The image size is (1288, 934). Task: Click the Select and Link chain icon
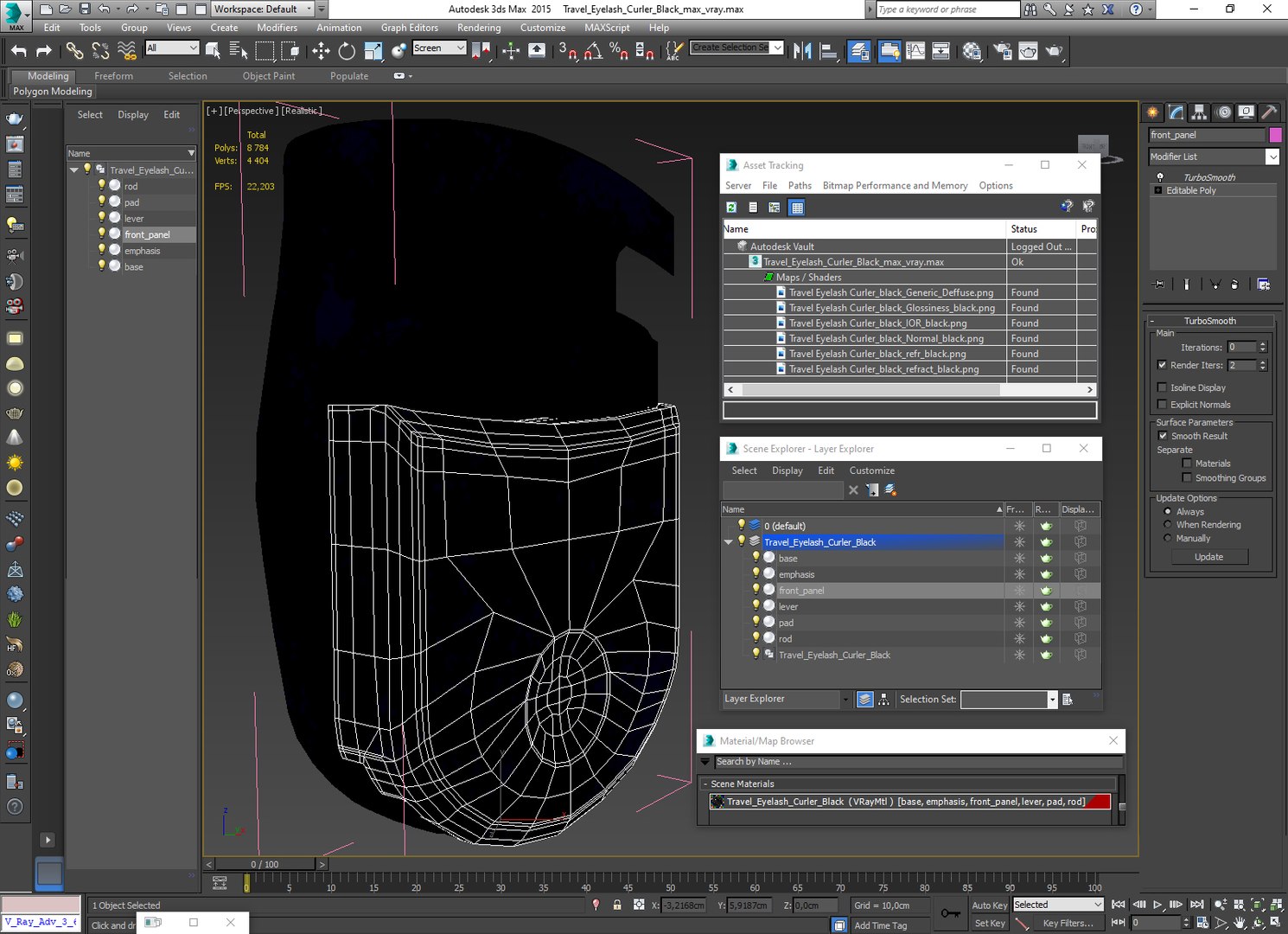pos(75,51)
